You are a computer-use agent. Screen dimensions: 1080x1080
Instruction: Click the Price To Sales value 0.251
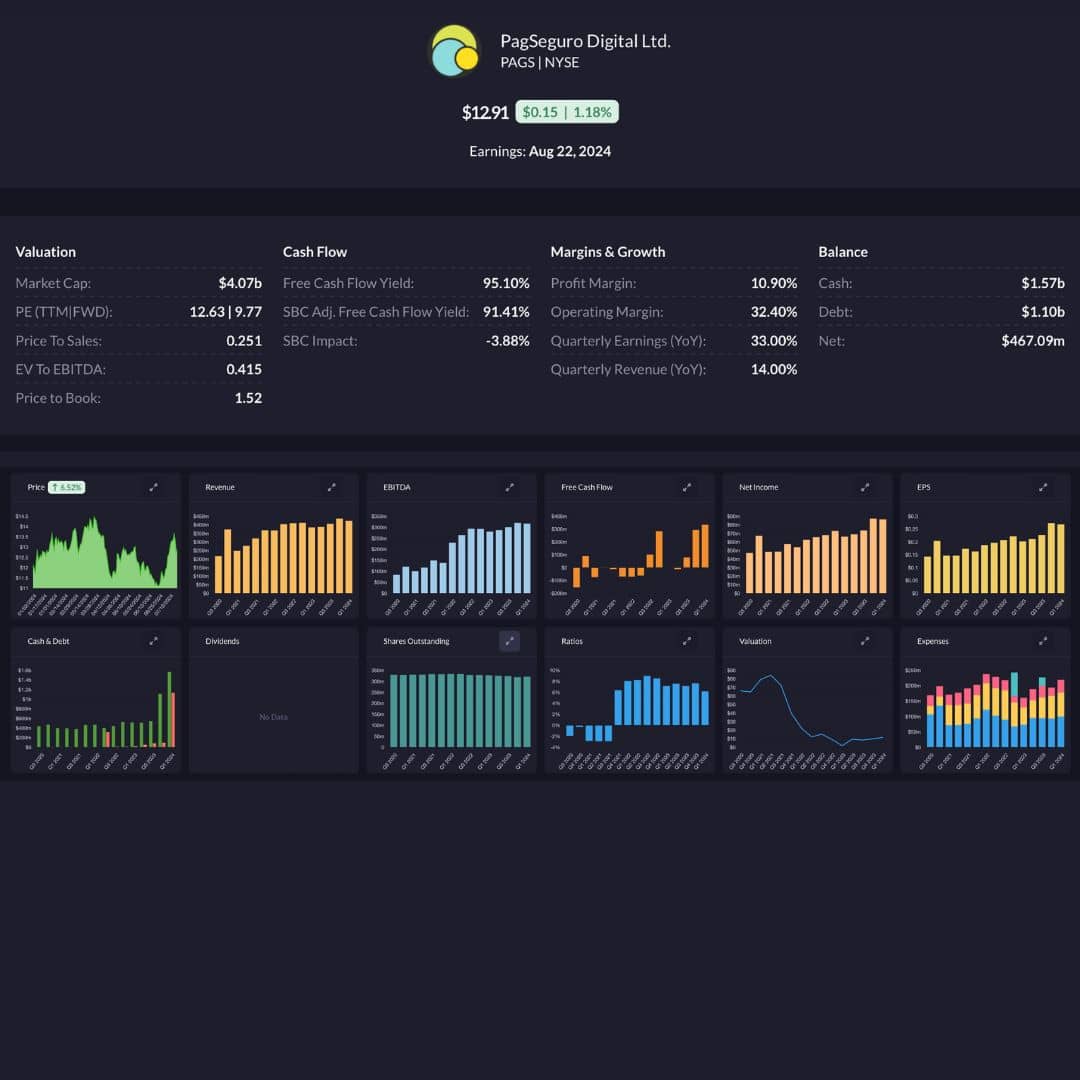click(244, 341)
